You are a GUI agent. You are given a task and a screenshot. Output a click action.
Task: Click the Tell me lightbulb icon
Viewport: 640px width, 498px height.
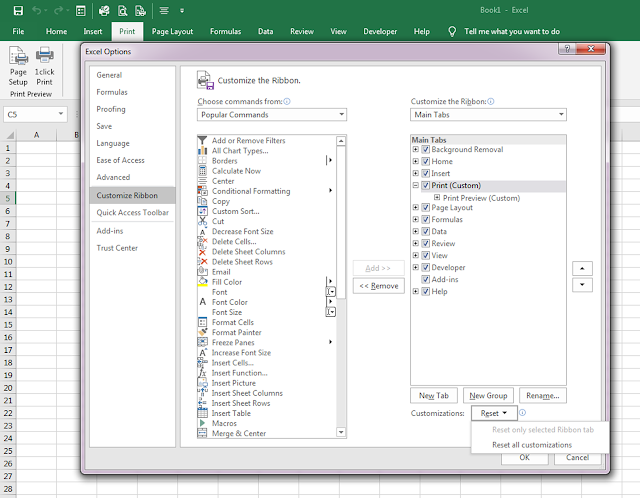tap(452, 31)
